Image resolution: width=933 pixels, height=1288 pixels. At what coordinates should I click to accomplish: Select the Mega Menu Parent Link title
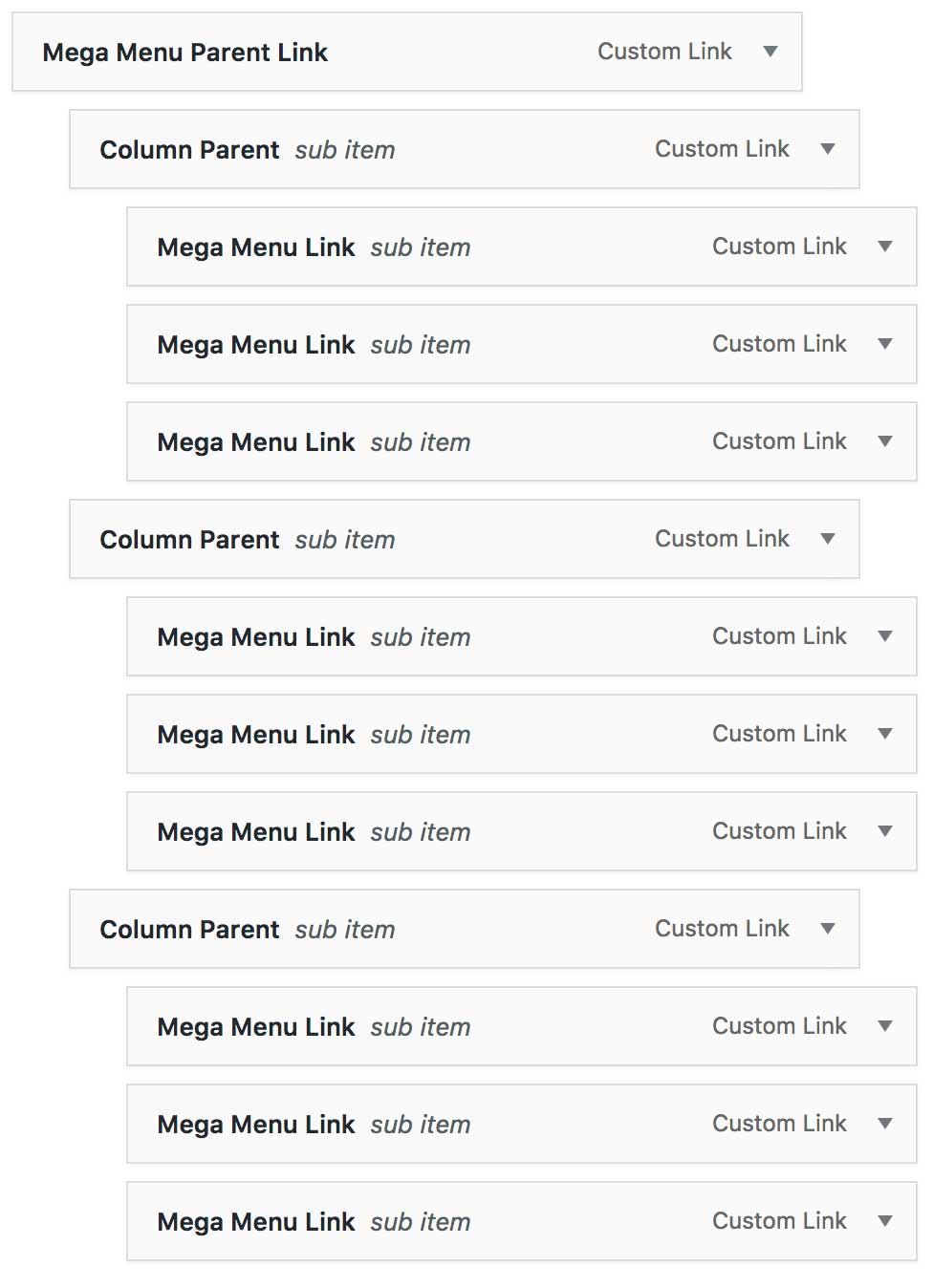[185, 53]
